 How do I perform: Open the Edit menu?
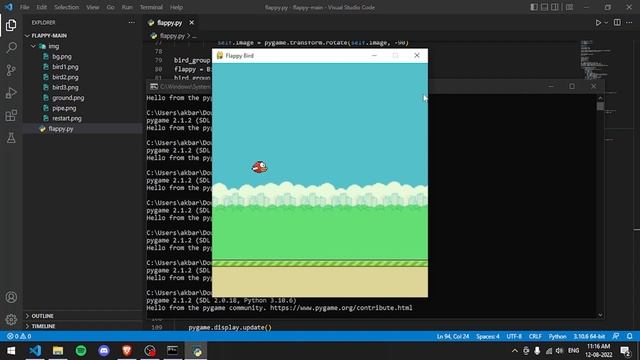tap(41, 7)
